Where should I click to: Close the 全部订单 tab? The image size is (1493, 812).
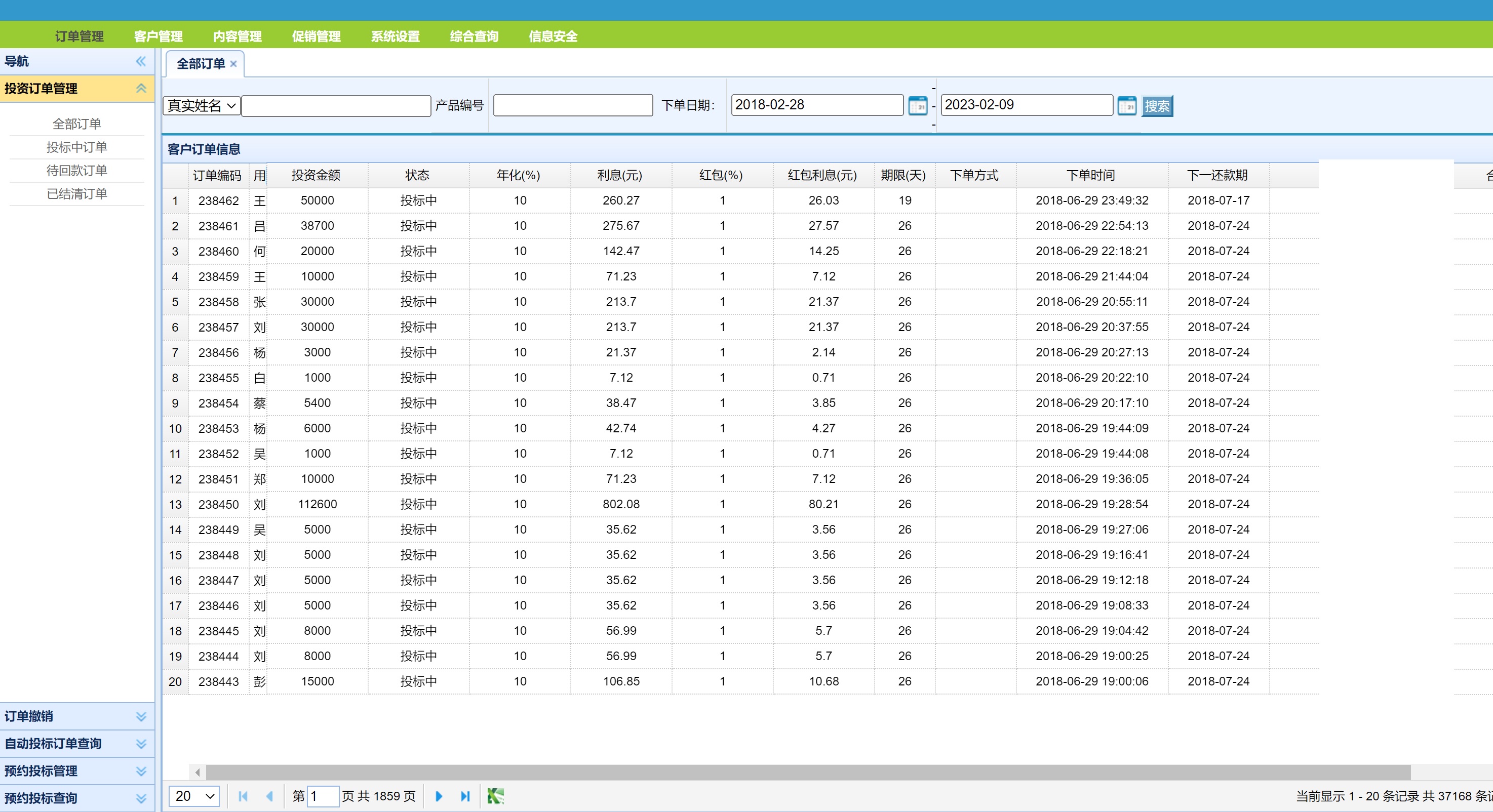click(x=233, y=64)
